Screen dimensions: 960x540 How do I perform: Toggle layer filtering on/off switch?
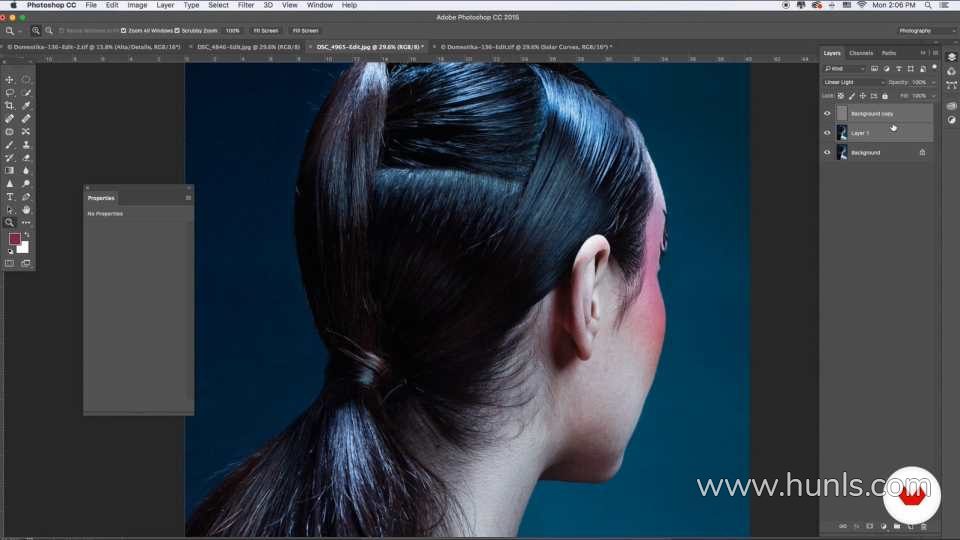click(x=934, y=67)
